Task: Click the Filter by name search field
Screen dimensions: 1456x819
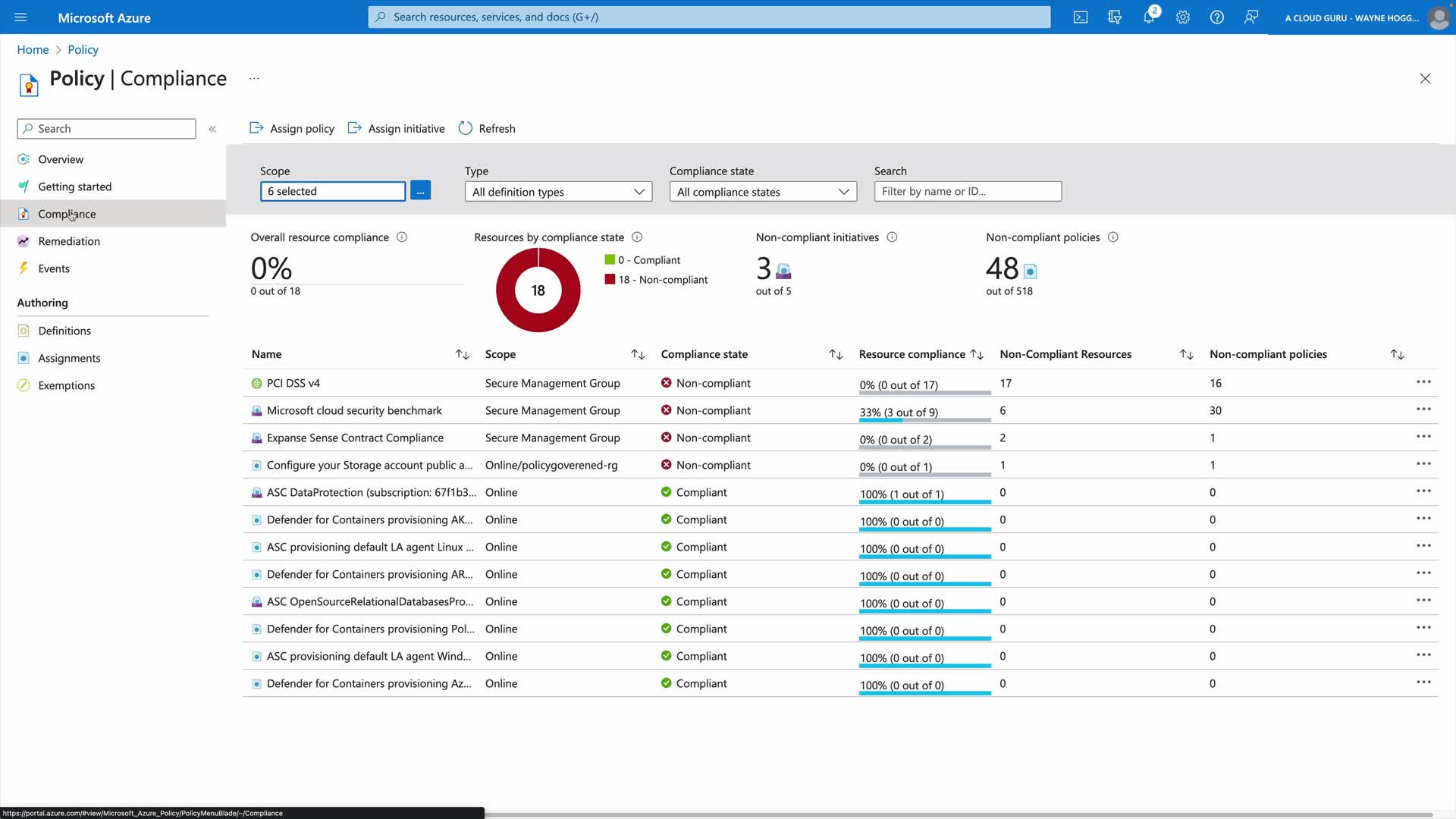Action: [x=968, y=192]
